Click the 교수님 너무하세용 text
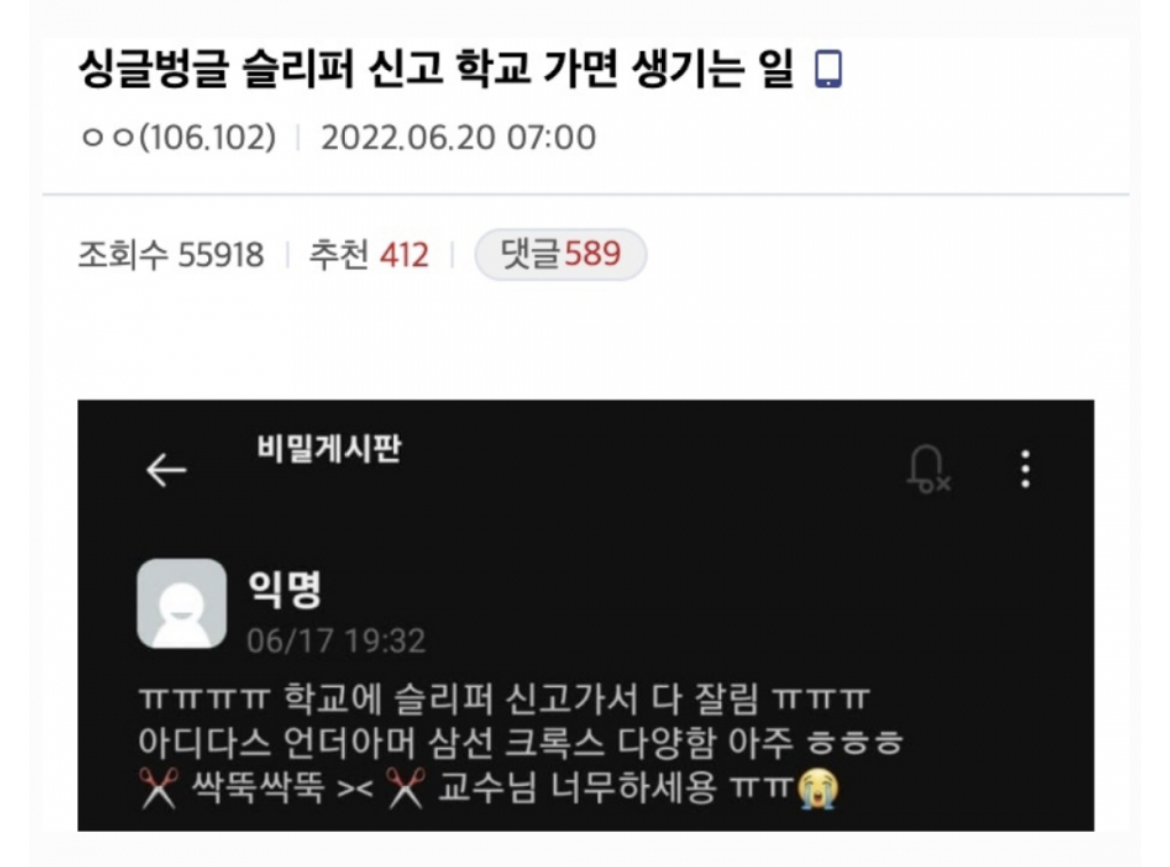1170x867 pixels. click(x=576, y=788)
